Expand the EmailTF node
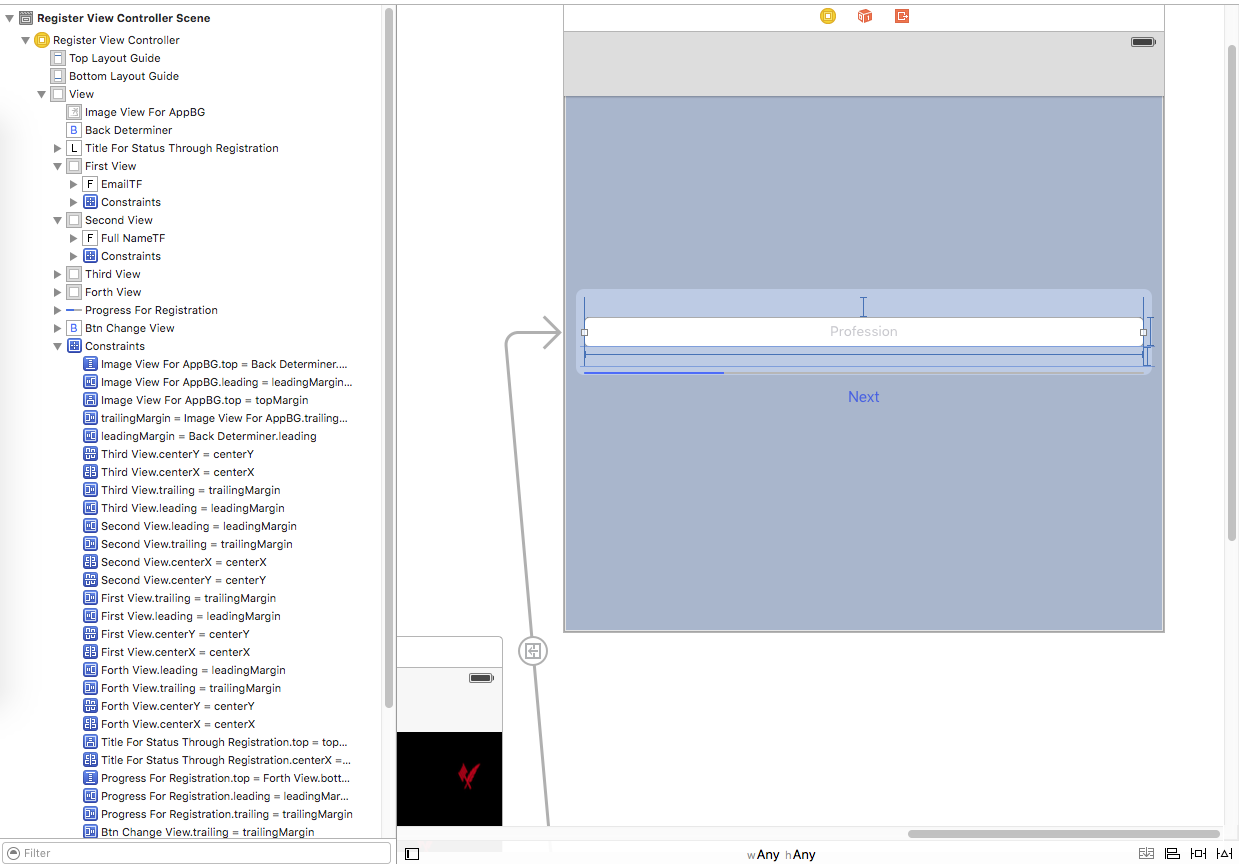Image resolution: width=1239 pixels, height=864 pixels. coord(73,184)
